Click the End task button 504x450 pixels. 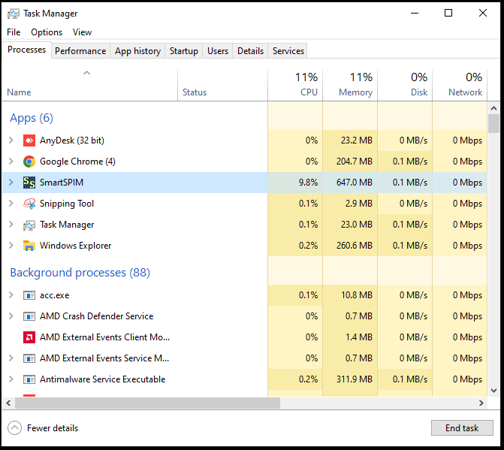[x=462, y=428]
